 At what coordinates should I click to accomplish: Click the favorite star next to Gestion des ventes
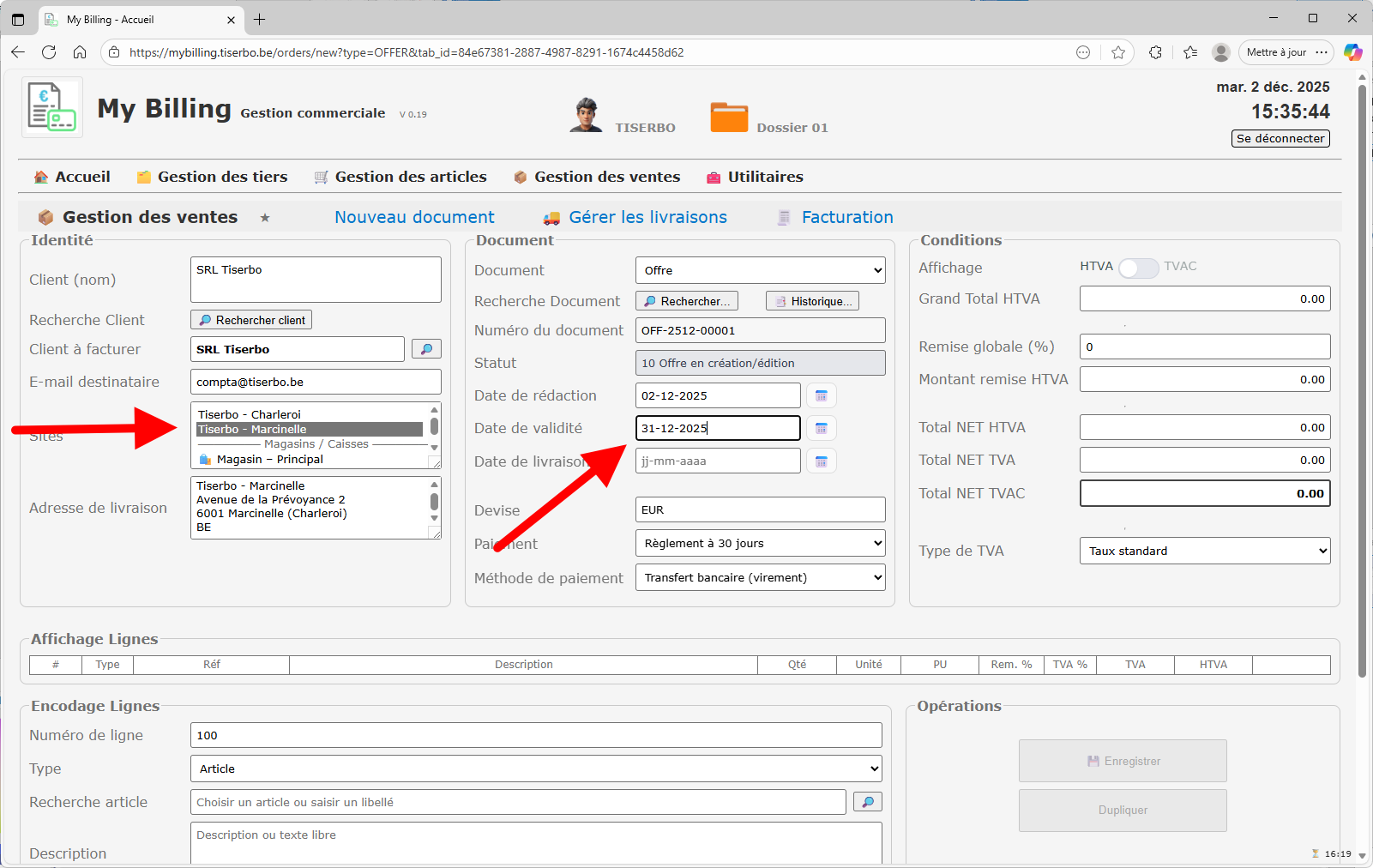pyautogui.click(x=265, y=218)
